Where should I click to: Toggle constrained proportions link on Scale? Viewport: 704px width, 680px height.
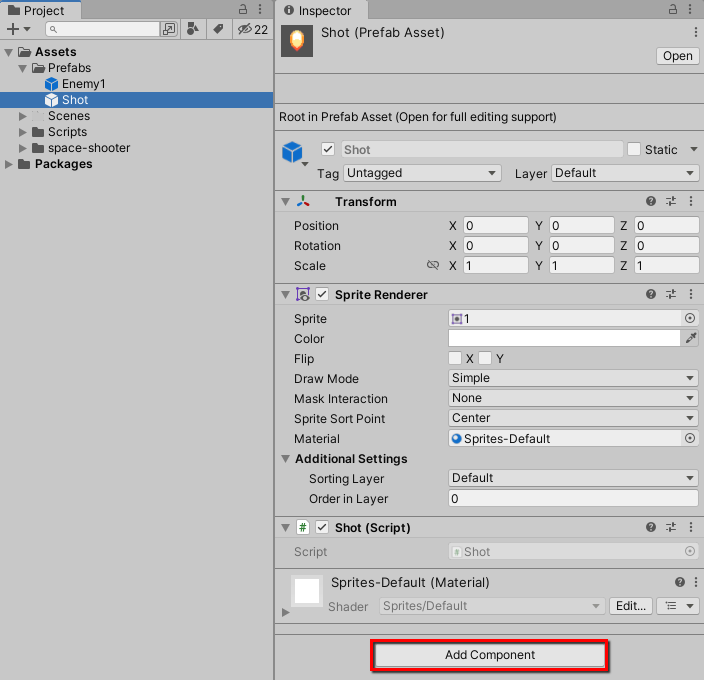click(x=433, y=265)
